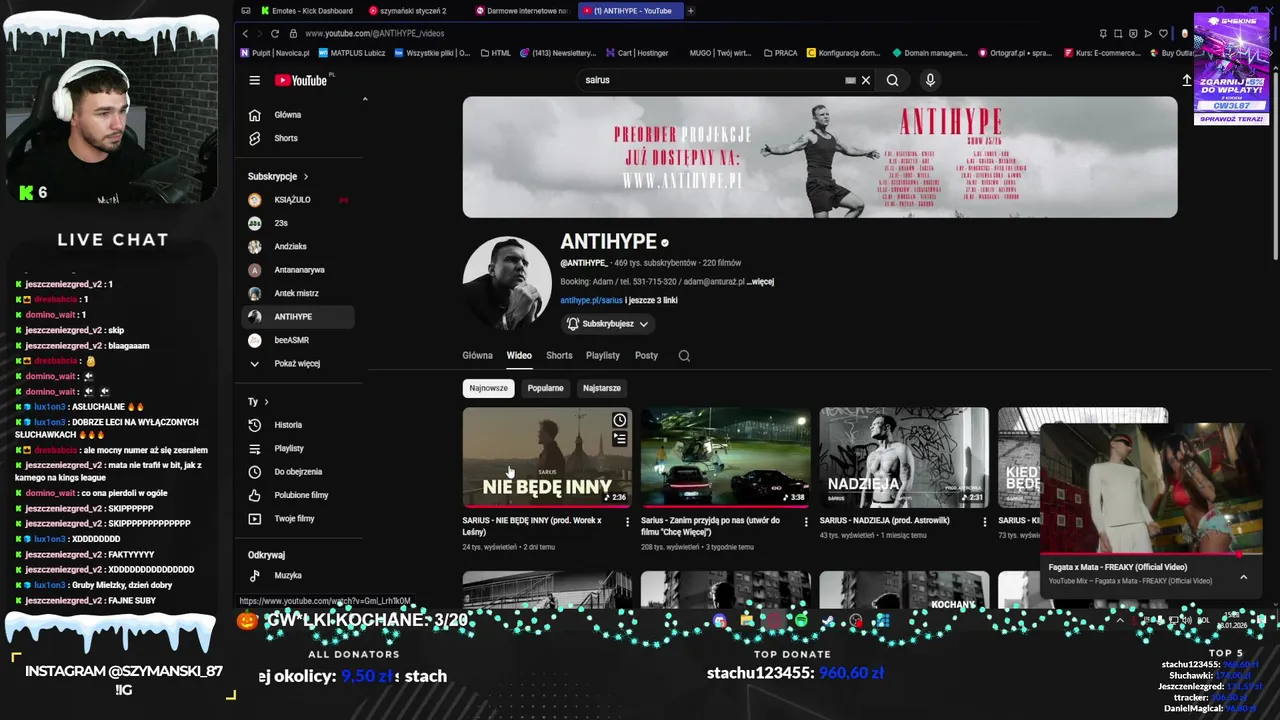Select the Najnowsze sort chip
Viewport: 1280px width, 720px height.
point(489,388)
